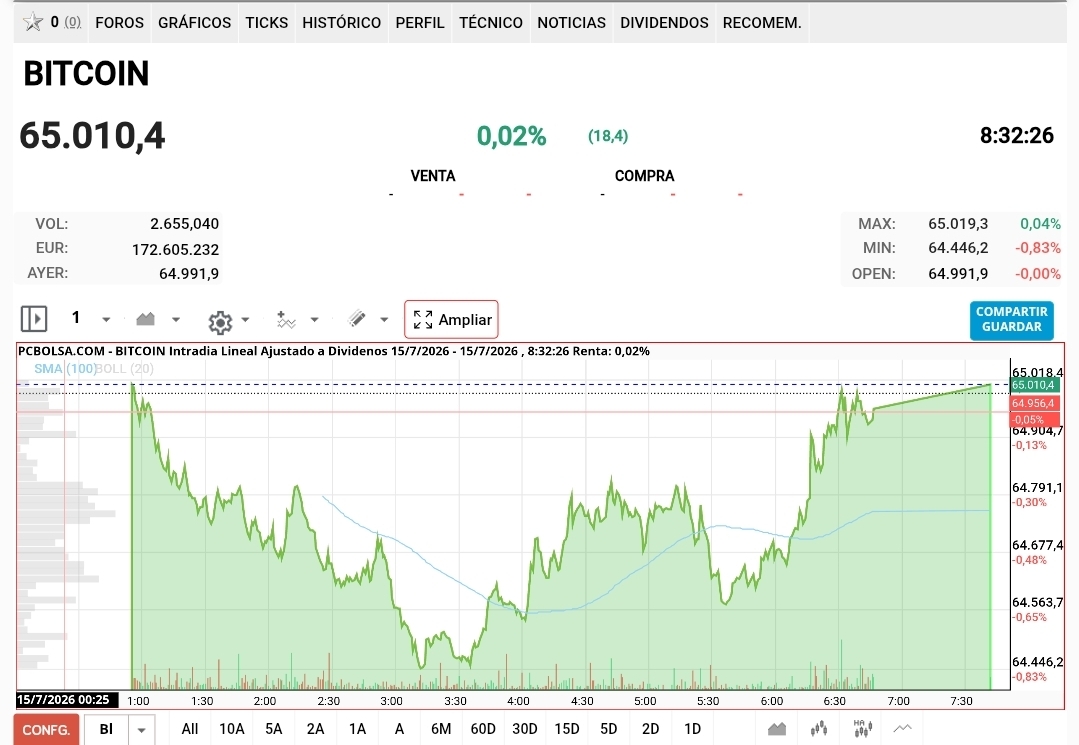Click the MIN value 64.446,2
This screenshot has width=1079, height=745.
pyautogui.click(x=958, y=248)
